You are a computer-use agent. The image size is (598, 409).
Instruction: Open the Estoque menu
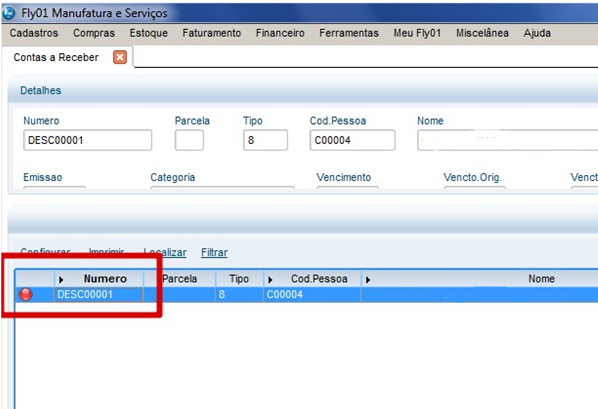148,33
